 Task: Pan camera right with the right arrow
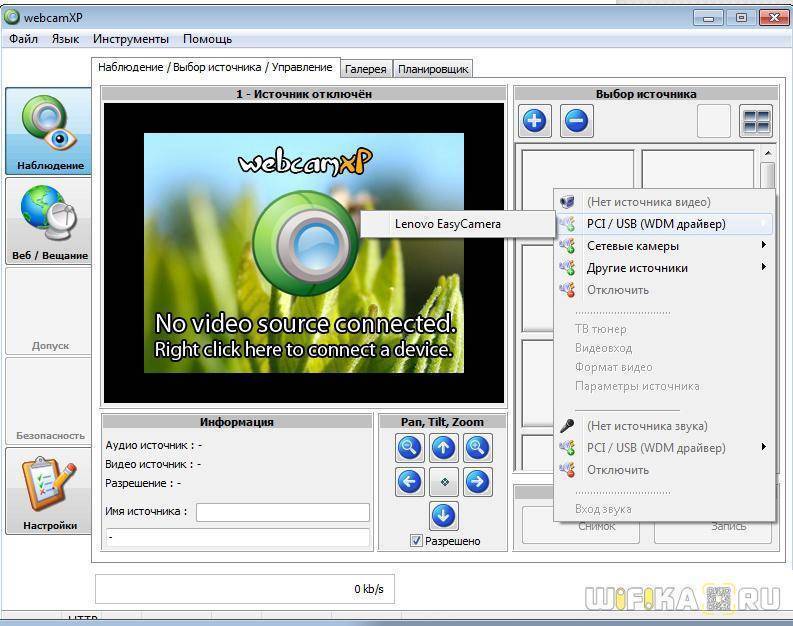tap(477, 481)
